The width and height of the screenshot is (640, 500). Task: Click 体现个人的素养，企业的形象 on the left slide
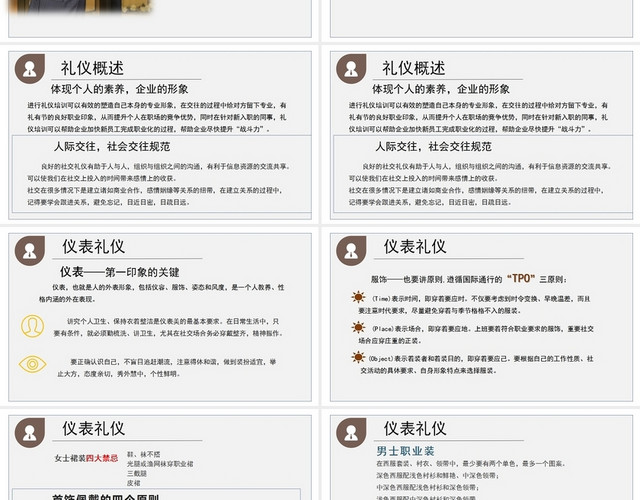120,89
